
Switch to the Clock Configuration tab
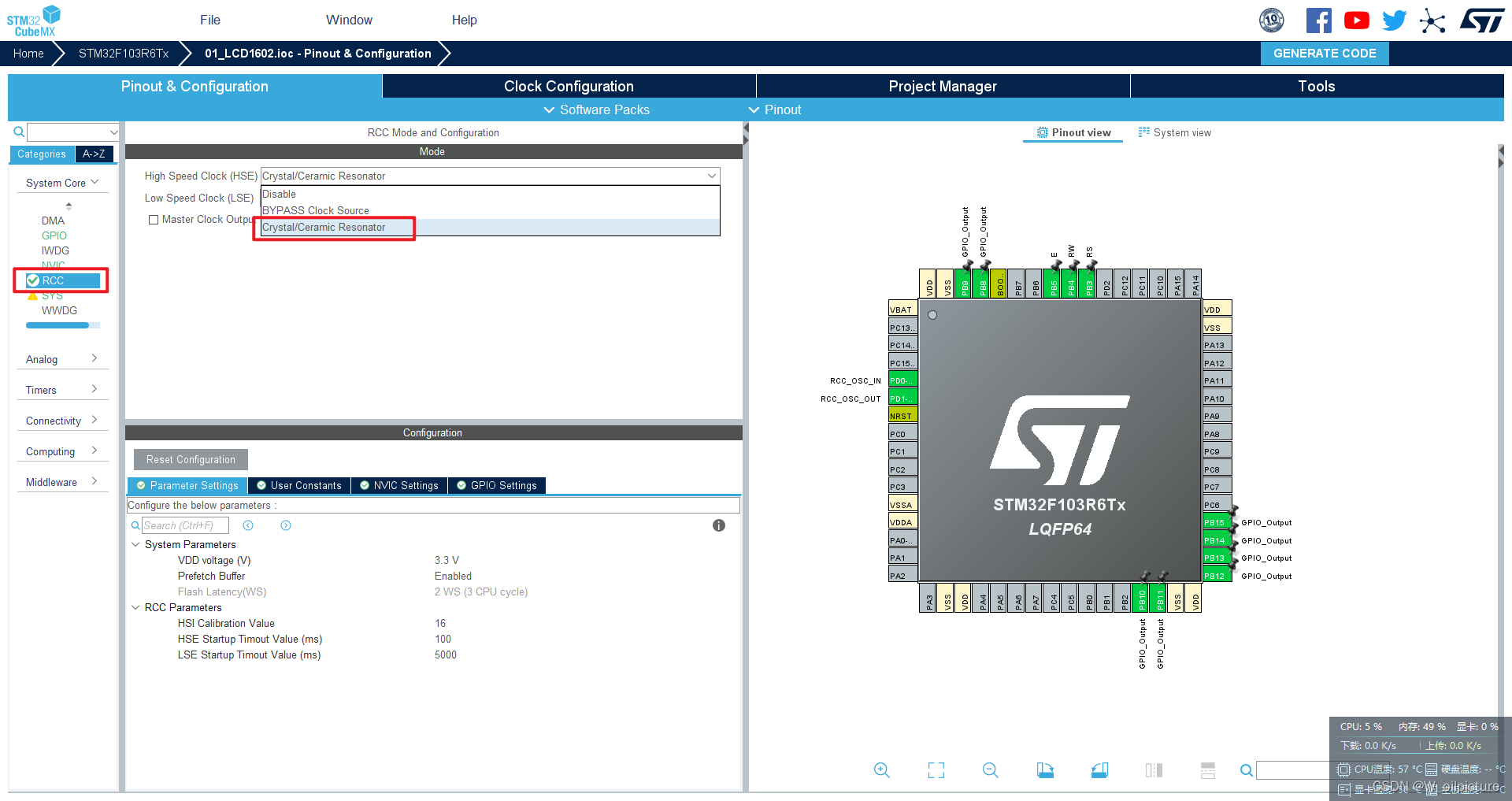[569, 86]
